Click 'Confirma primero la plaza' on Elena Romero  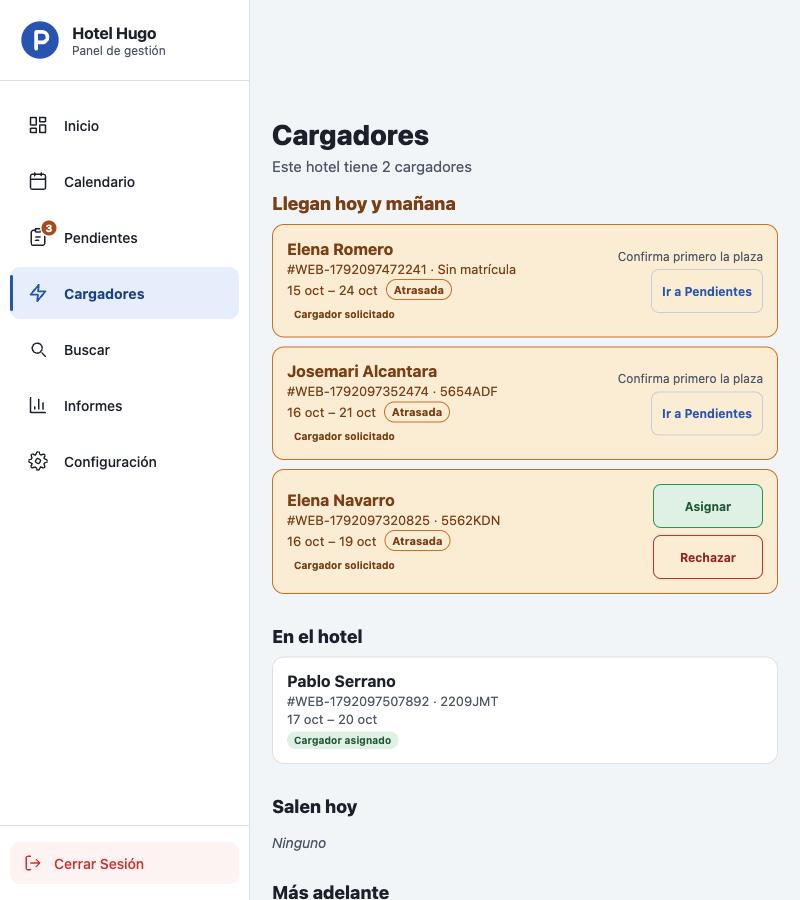tap(690, 257)
